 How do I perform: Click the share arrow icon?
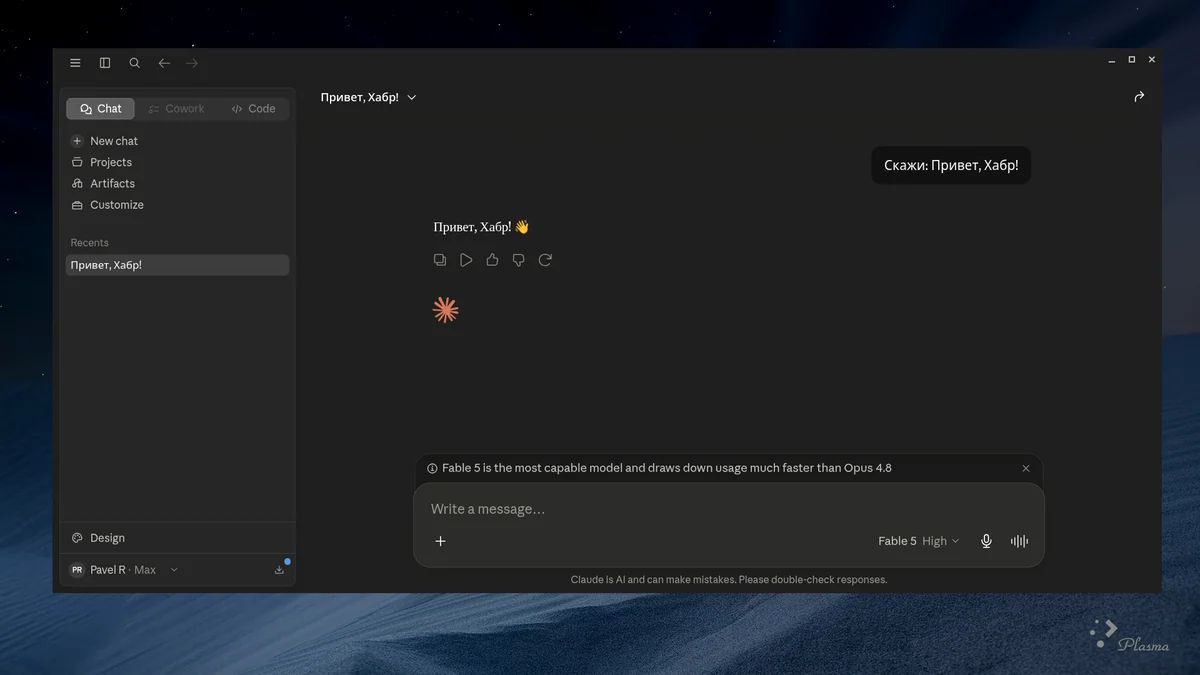pyautogui.click(x=1139, y=97)
